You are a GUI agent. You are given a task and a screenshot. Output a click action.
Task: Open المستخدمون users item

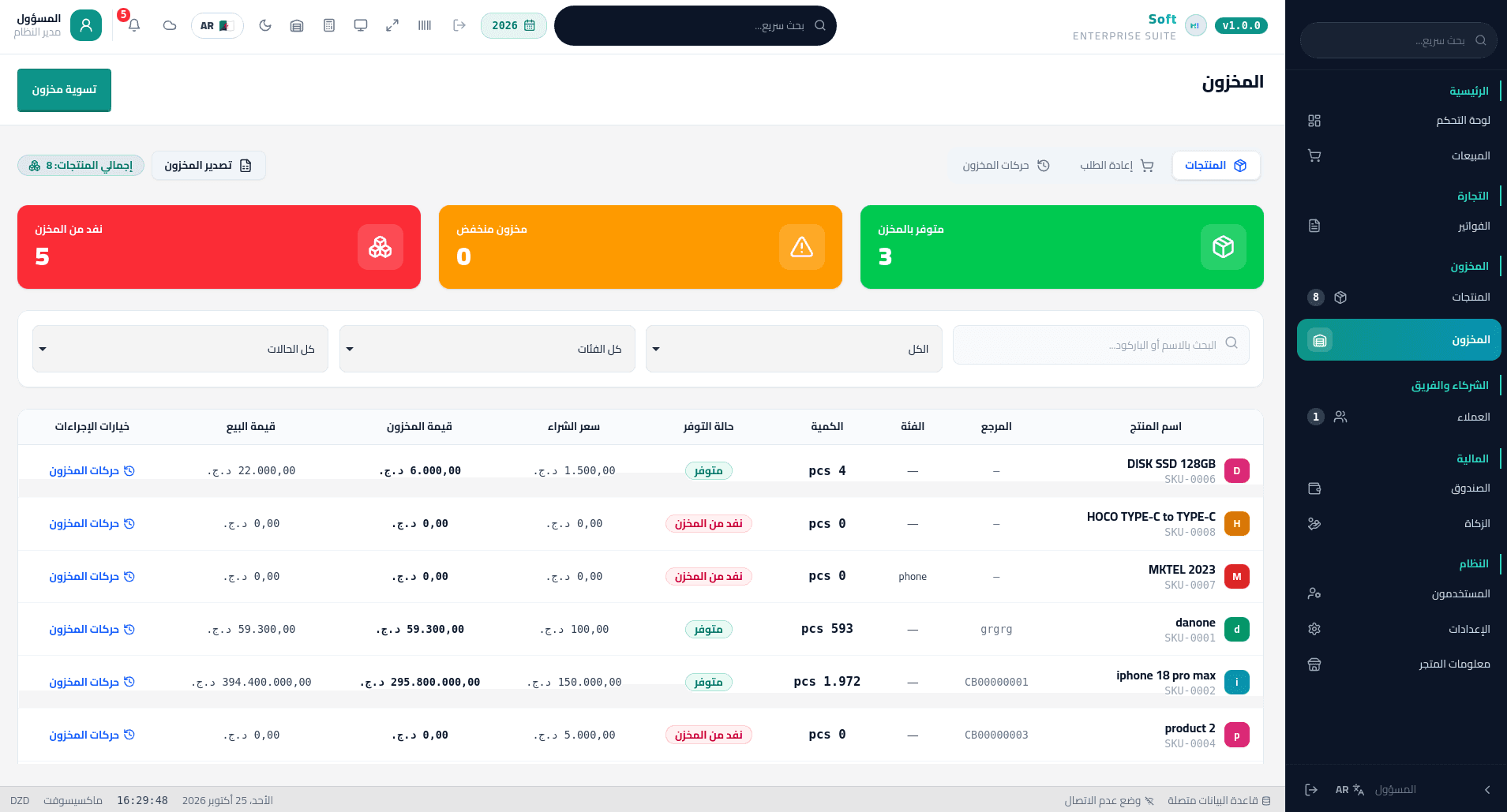pyautogui.click(x=1399, y=594)
